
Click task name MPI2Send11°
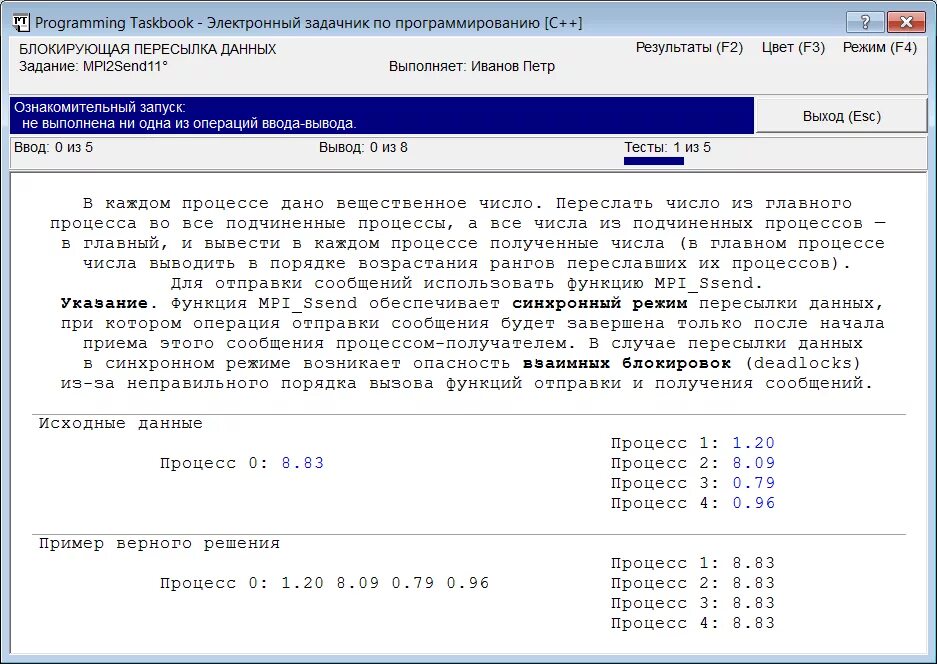pos(128,64)
